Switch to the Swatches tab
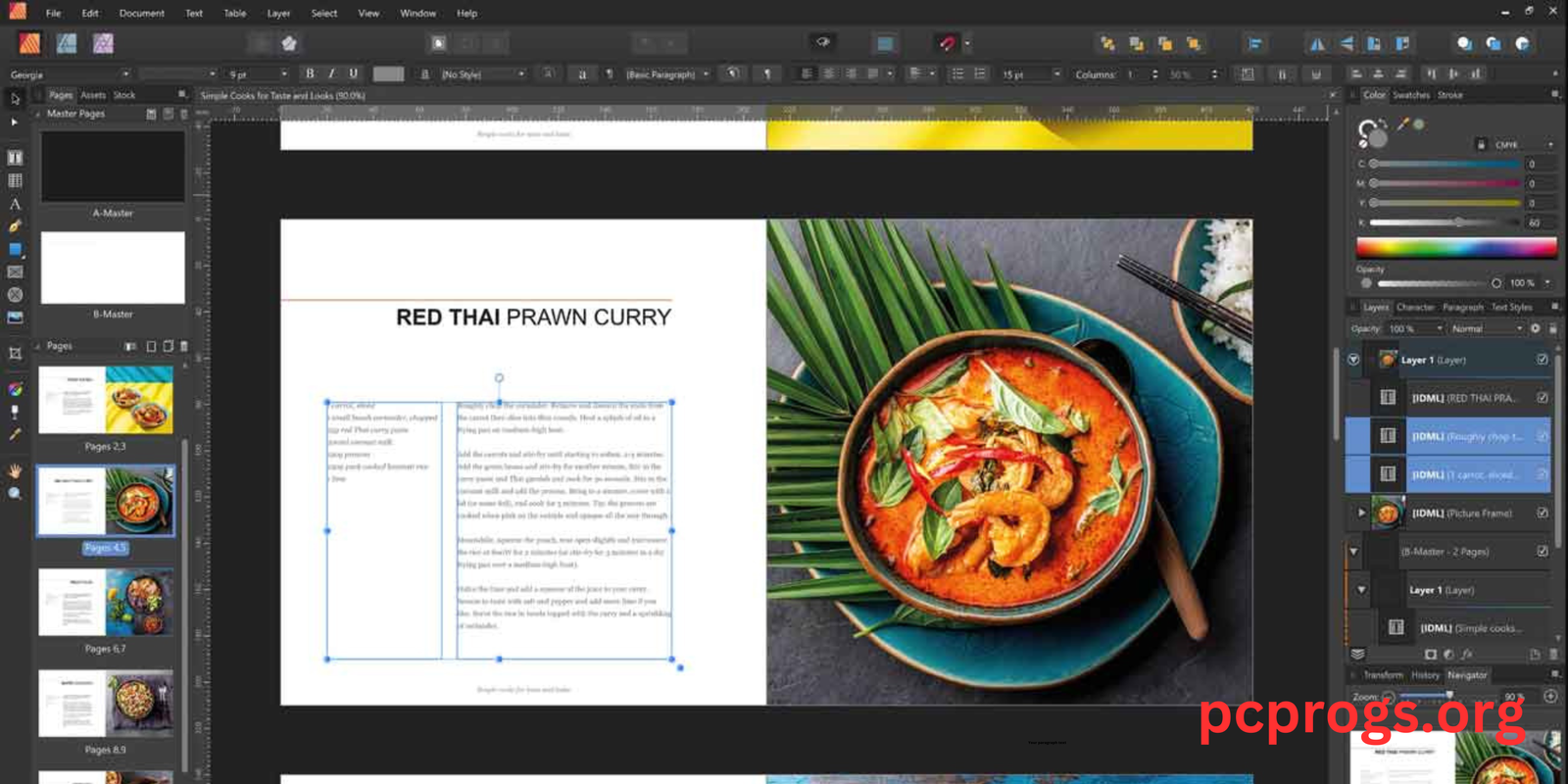 point(1411,95)
